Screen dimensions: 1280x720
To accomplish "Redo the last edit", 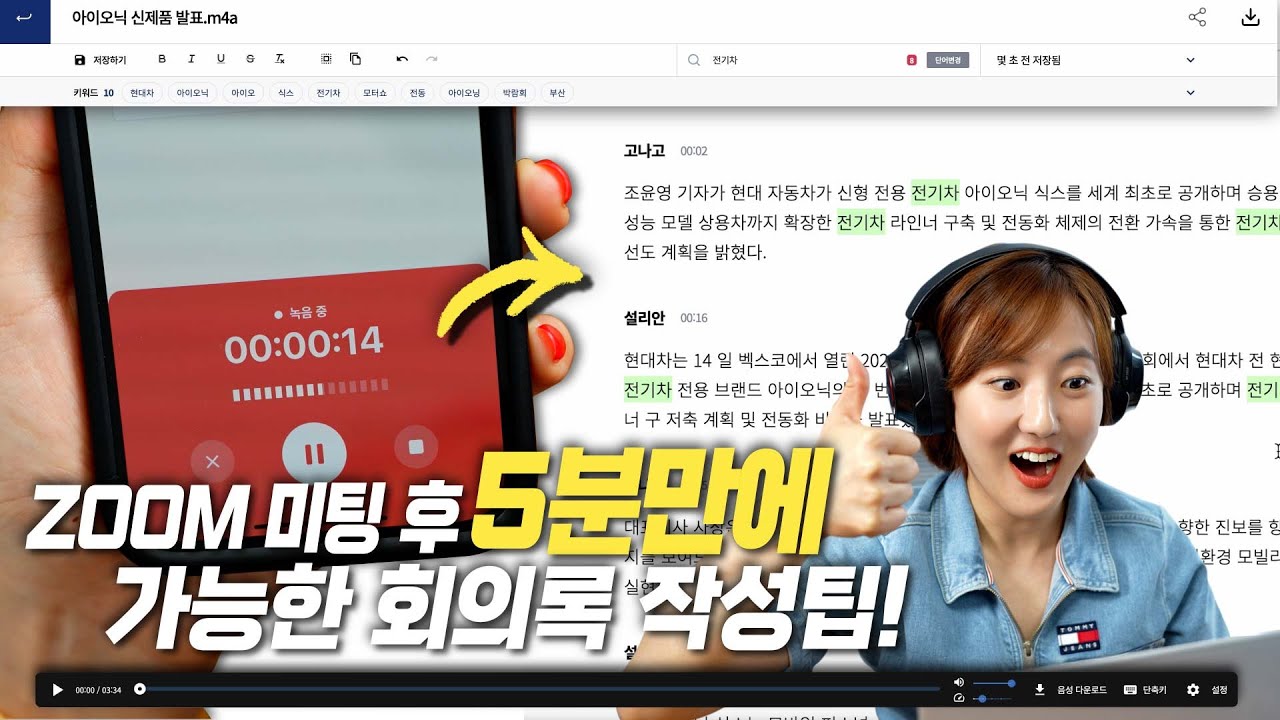I will click(x=432, y=59).
